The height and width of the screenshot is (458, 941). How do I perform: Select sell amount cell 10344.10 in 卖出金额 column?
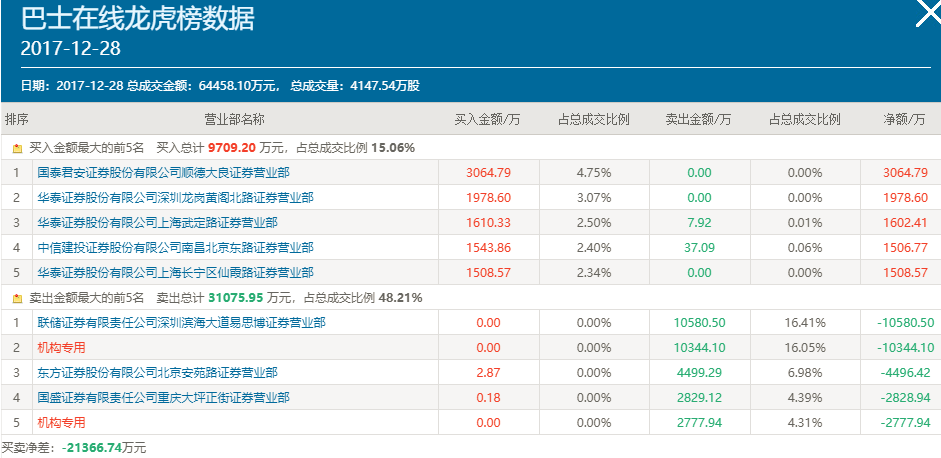[700, 348]
